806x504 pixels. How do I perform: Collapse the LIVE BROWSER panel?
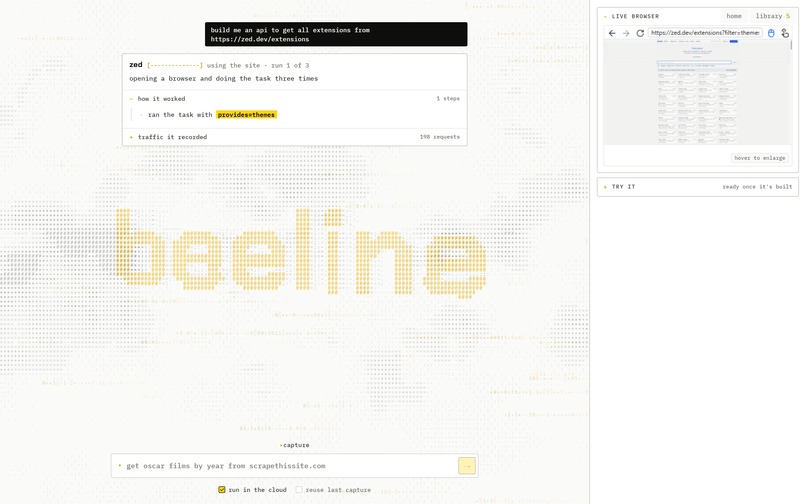point(631,16)
